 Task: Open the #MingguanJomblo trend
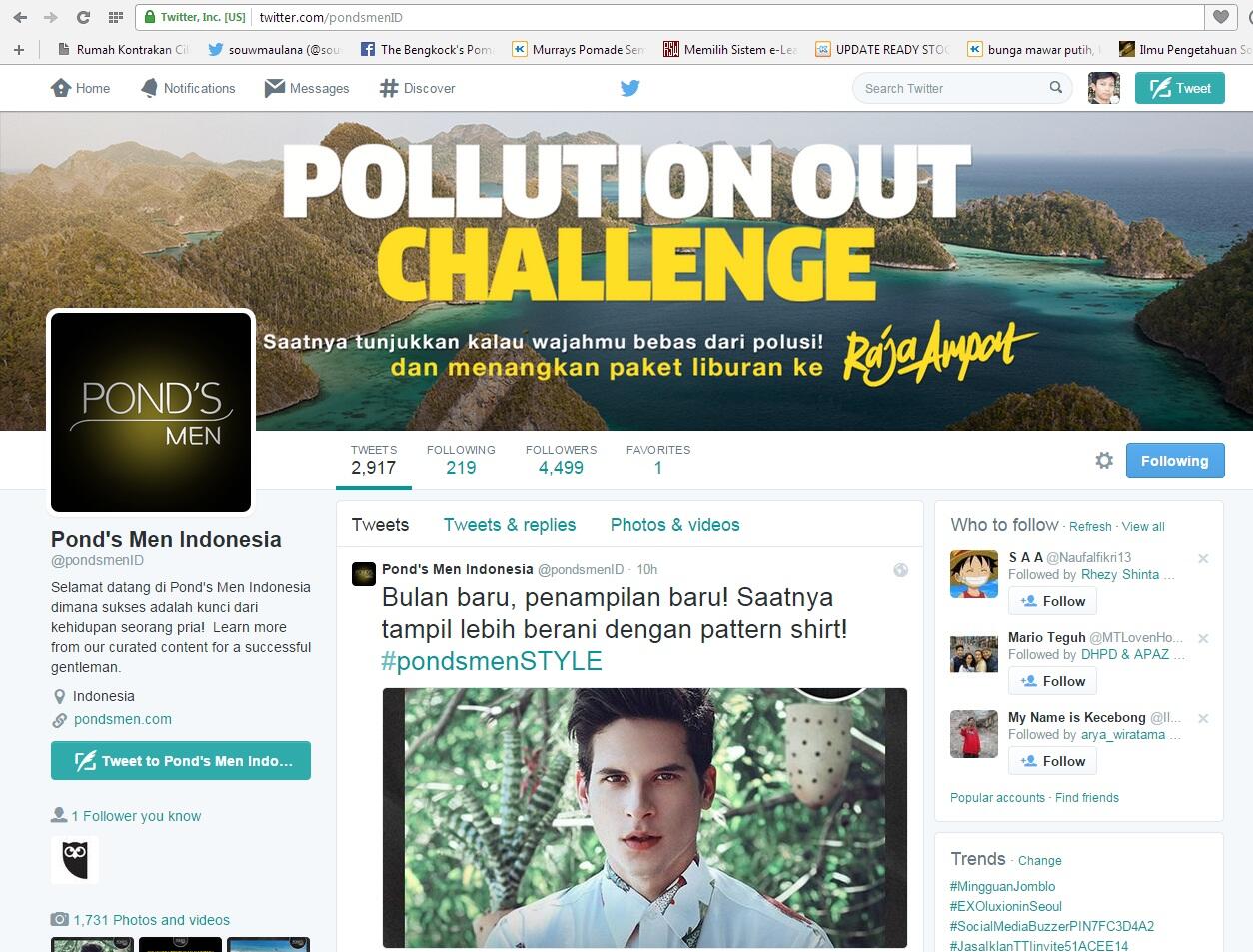point(1002,887)
